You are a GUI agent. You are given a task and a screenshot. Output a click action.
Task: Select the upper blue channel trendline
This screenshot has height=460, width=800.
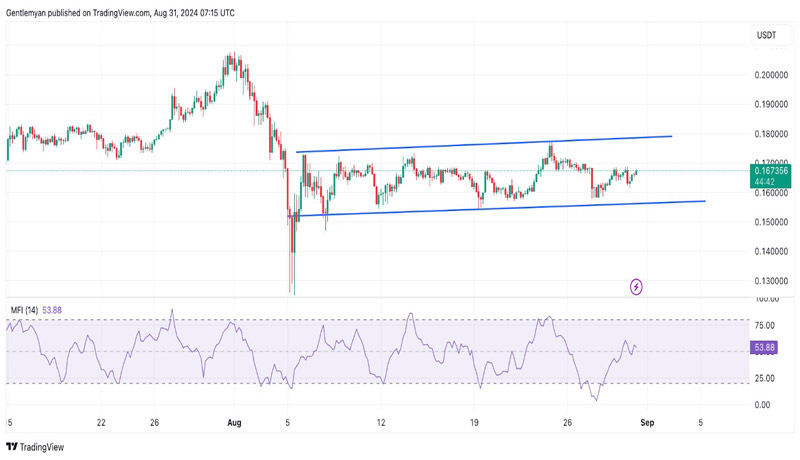tap(484, 144)
